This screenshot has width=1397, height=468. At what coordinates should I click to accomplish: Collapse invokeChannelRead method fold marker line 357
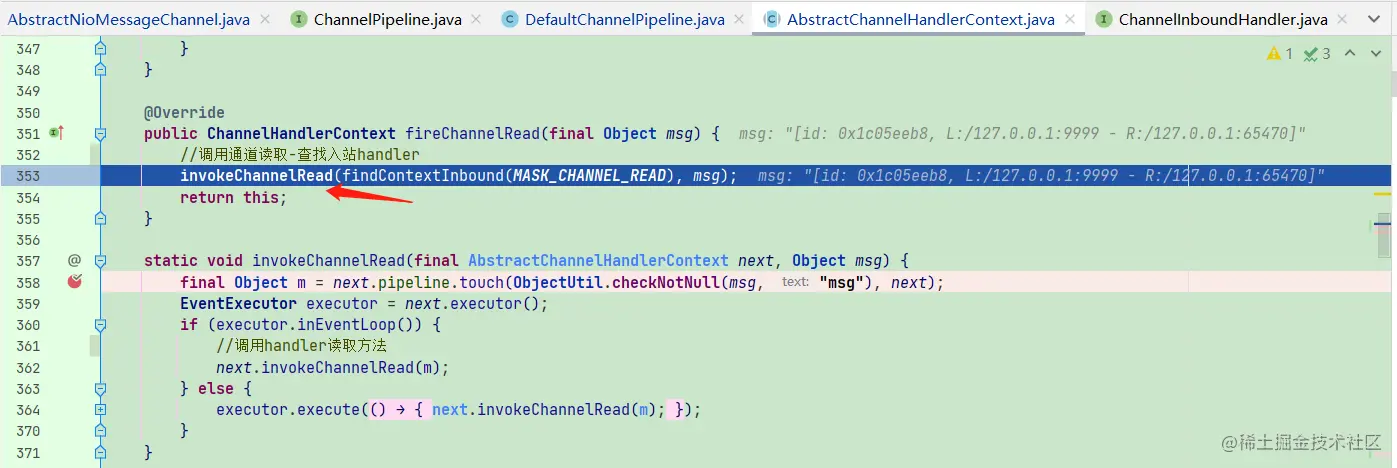(x=100, y=261)
